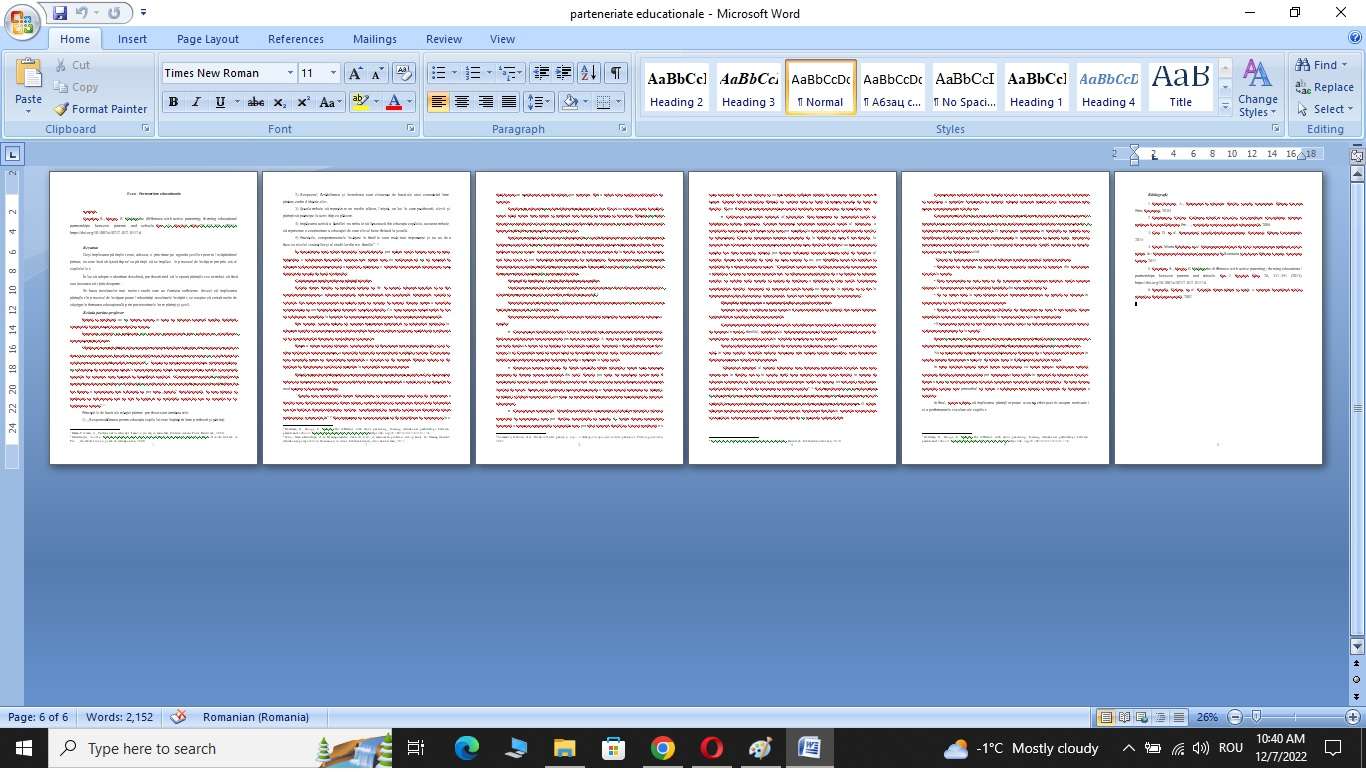Click the Sort icon in Paragraph group
1366x777 pixels.
[x=589, y=73]
